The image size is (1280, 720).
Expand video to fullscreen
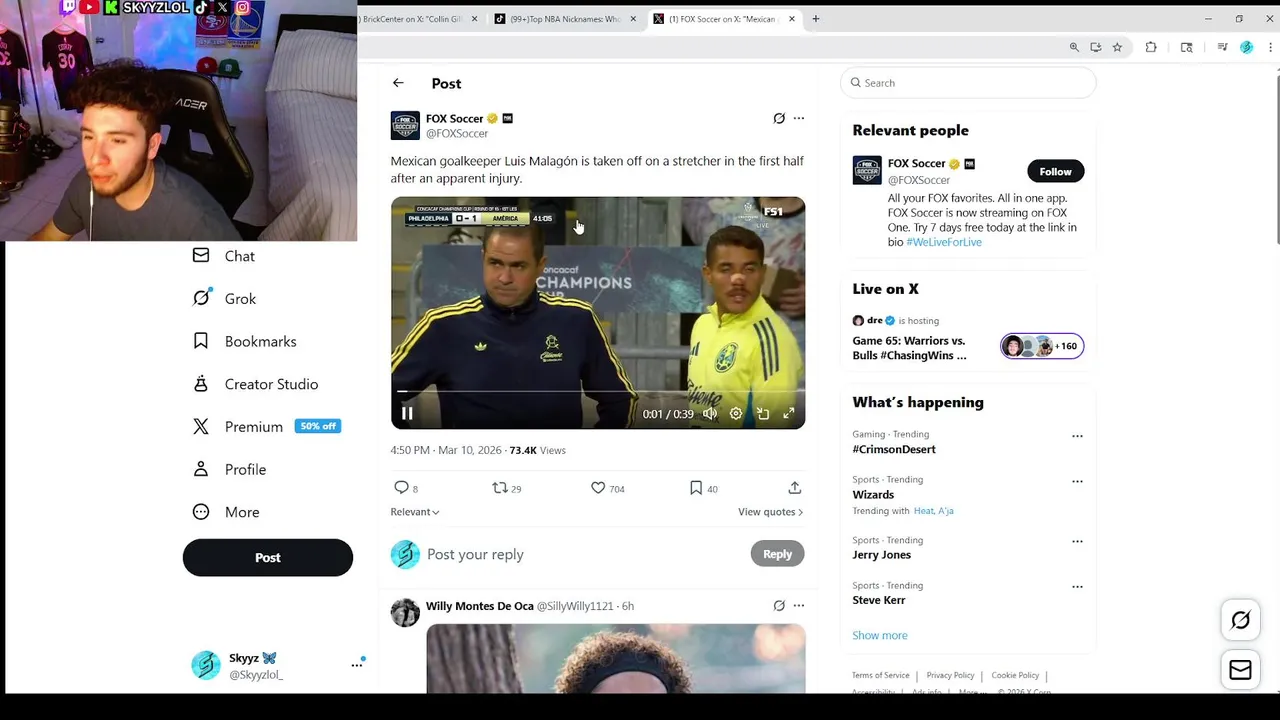(789, 413)
